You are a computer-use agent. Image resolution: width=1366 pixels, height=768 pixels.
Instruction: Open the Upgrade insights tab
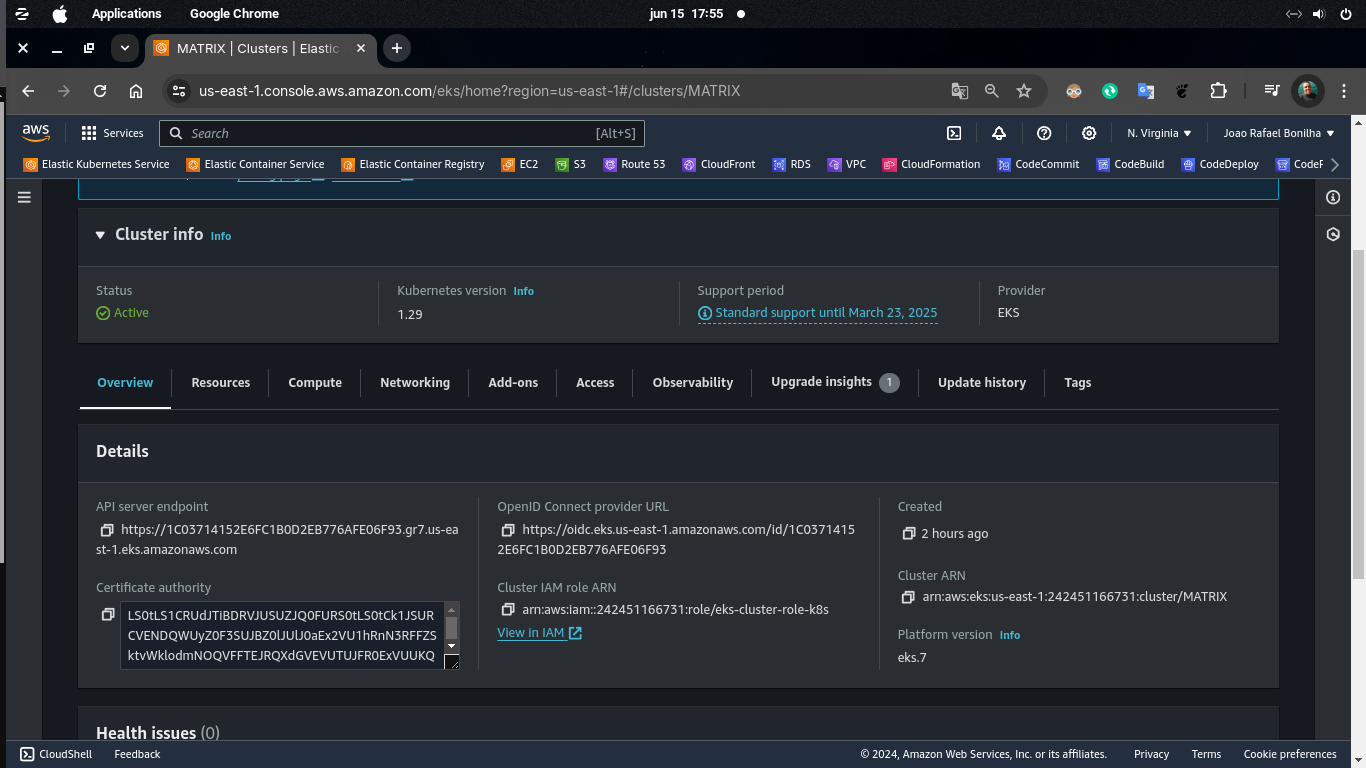tap(835, 382)
